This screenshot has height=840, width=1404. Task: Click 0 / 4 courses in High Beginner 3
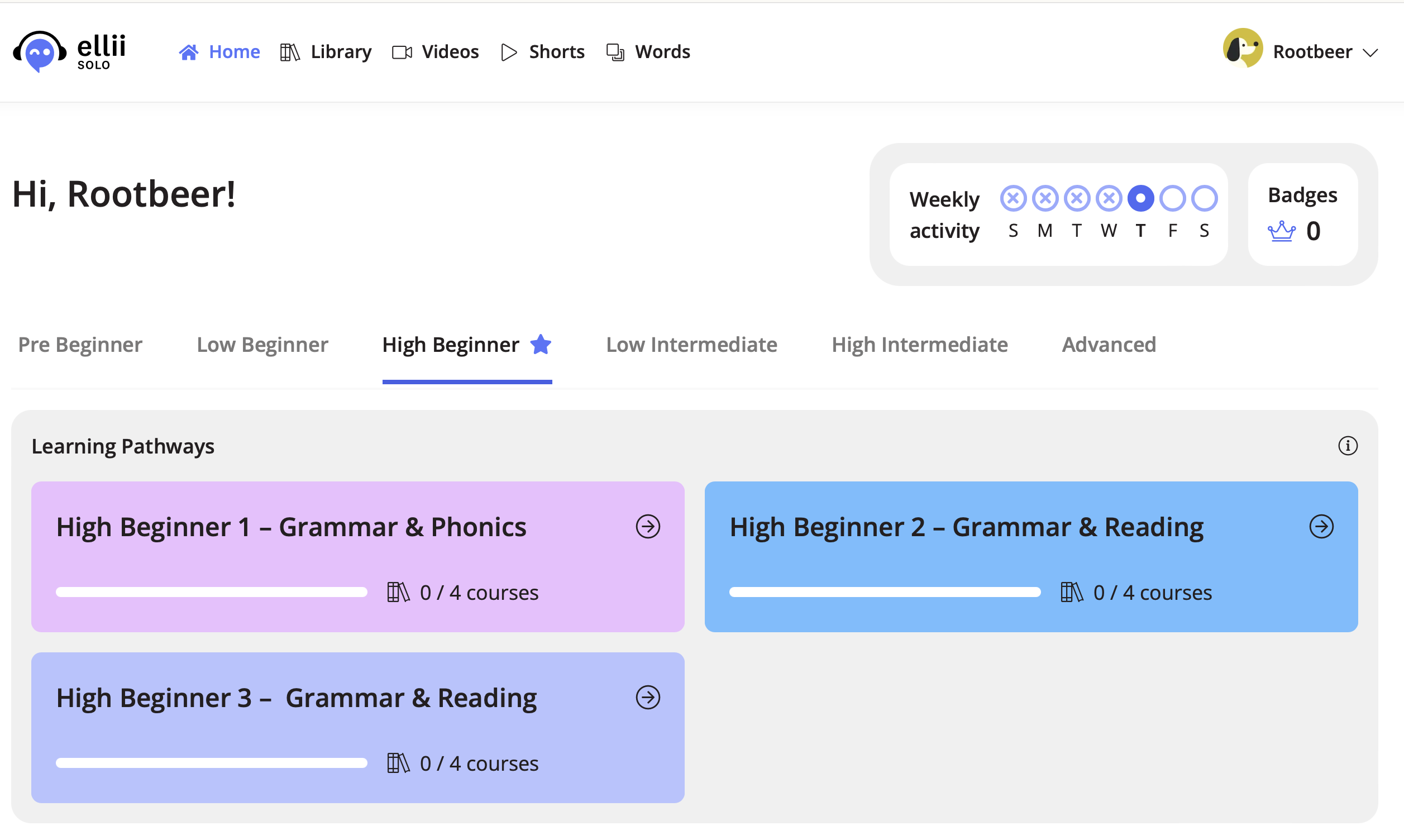479,763
